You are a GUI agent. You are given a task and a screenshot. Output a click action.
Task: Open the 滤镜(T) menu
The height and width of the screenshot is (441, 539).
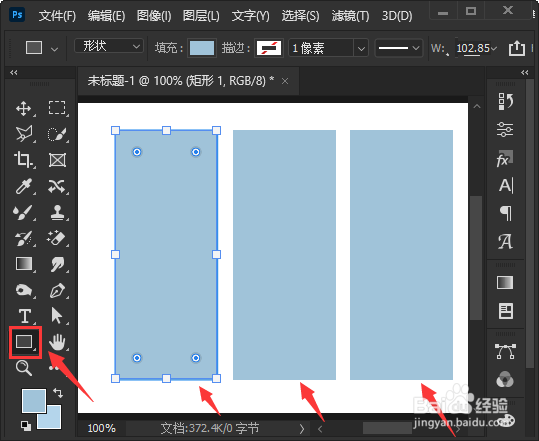[350, 16]
